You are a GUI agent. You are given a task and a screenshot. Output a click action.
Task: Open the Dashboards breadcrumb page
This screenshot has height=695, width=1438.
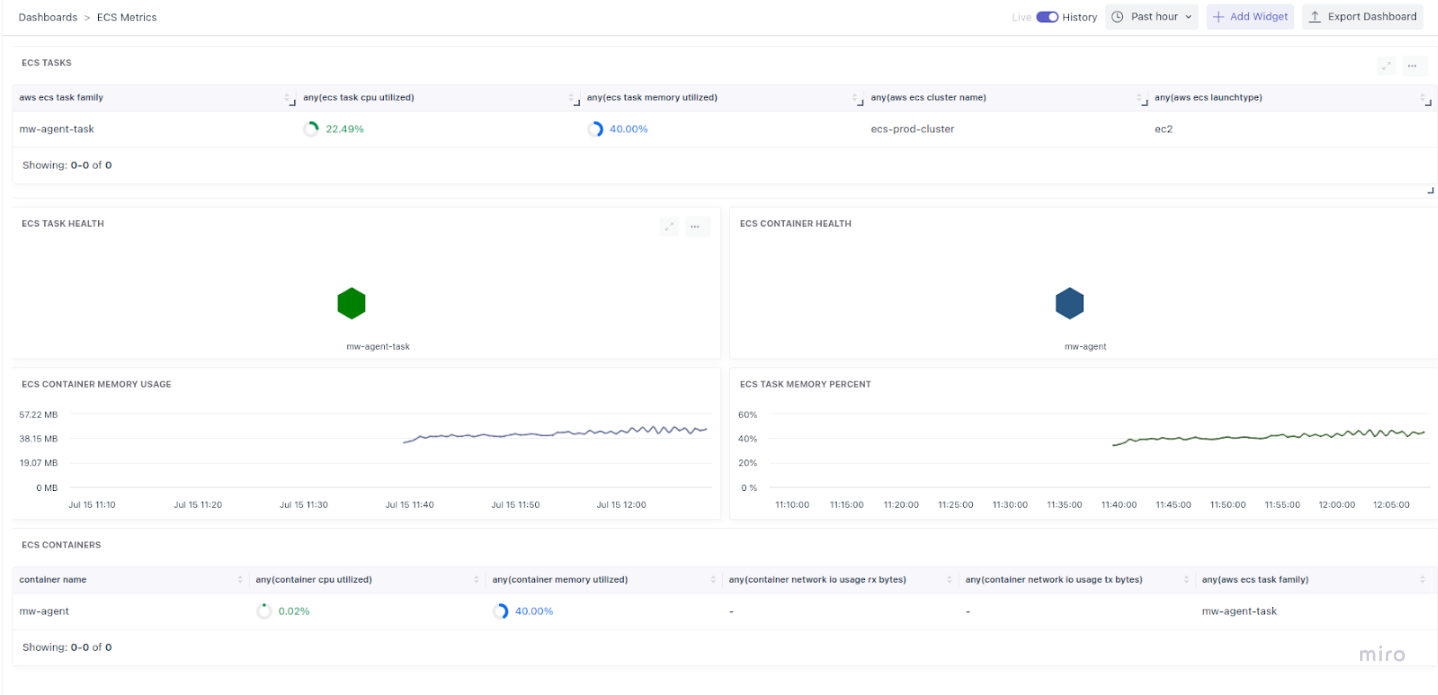click(x=47, y=17)
